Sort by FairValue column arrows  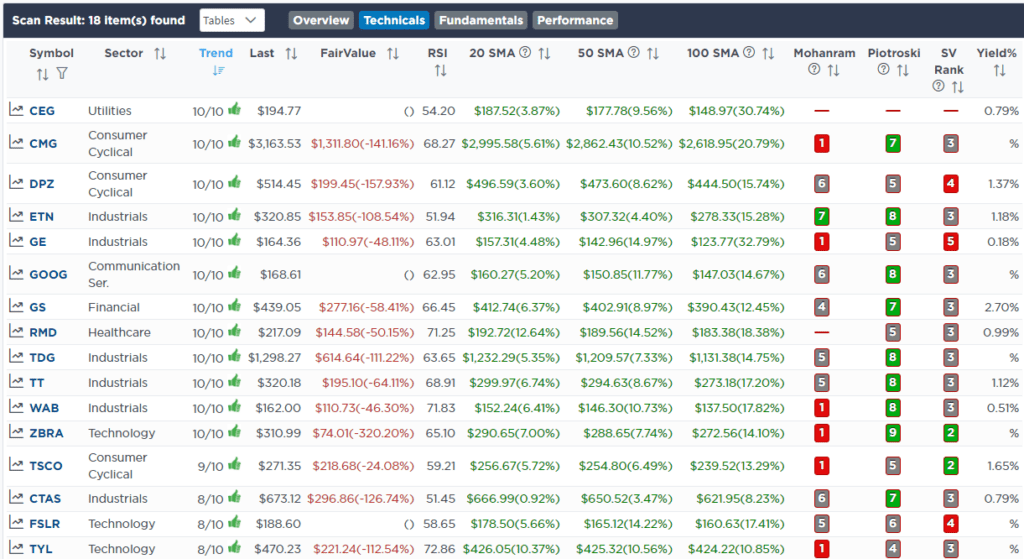392,54
